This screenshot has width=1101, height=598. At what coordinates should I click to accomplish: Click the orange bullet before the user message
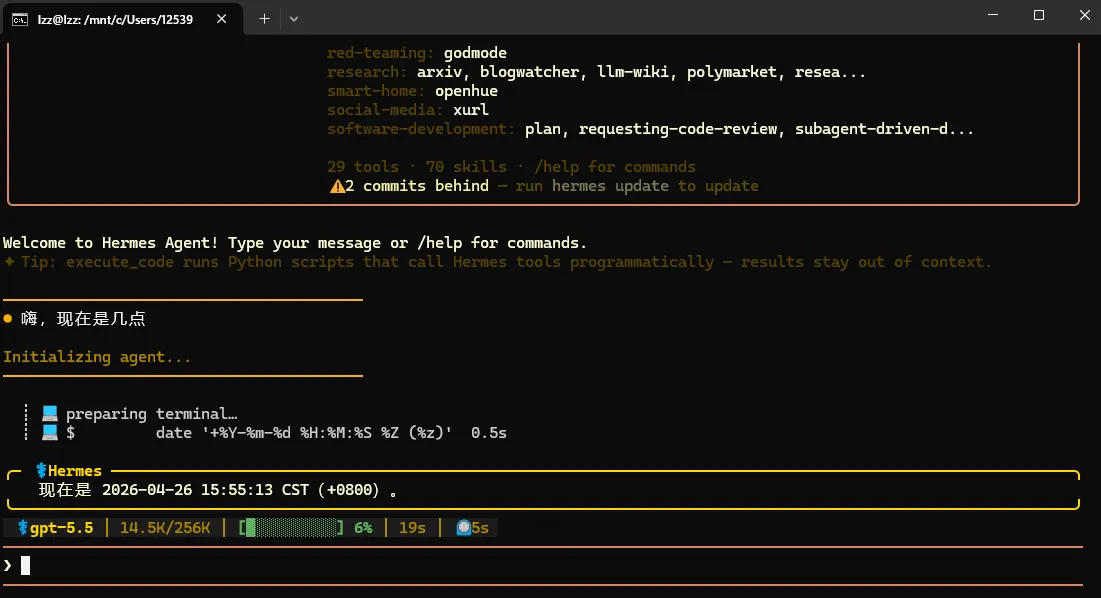8,319
